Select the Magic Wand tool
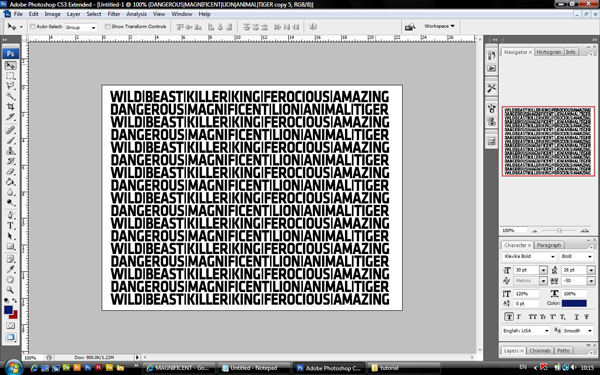This screenshot has width=600, height=375. click(x=10, y=96)
